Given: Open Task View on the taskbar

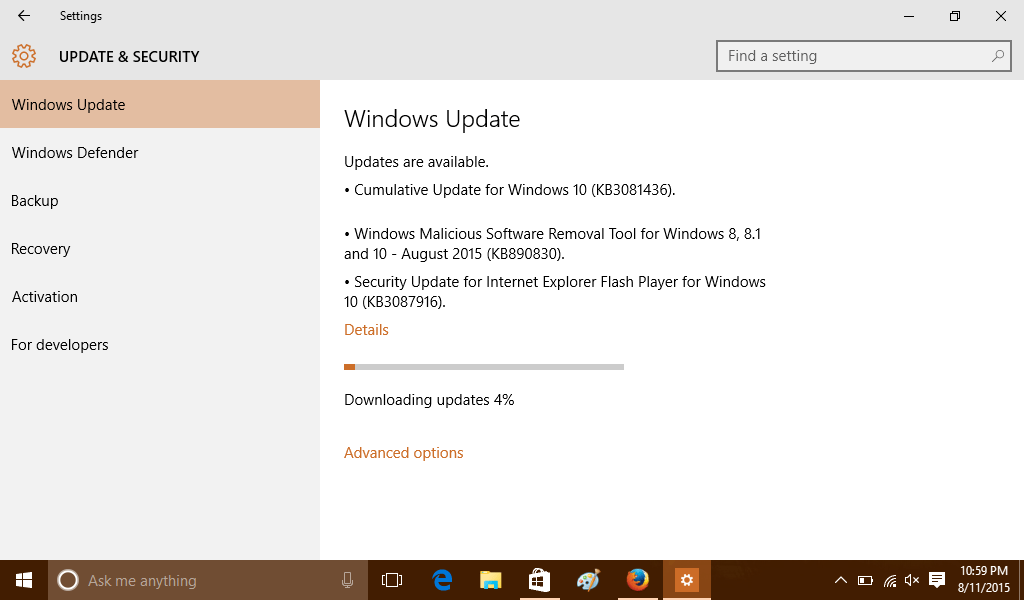Looking at the screenshot, I should pos(391,580).
